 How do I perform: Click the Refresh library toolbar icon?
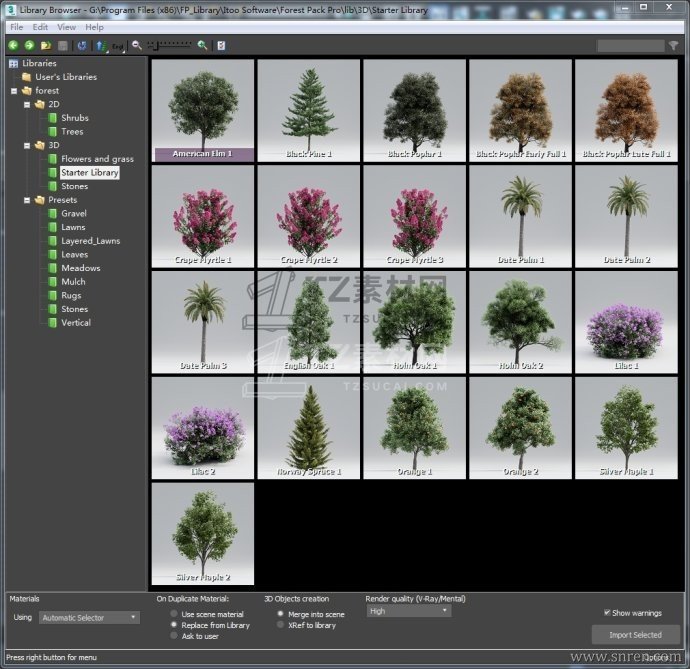point(81,45)
